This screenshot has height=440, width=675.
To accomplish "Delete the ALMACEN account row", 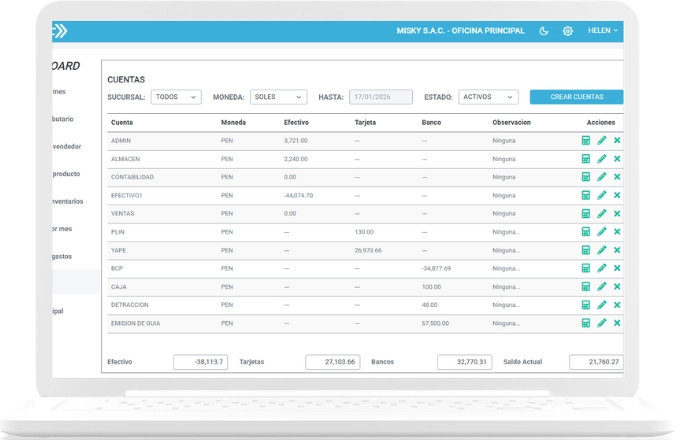I will (617, 159).
